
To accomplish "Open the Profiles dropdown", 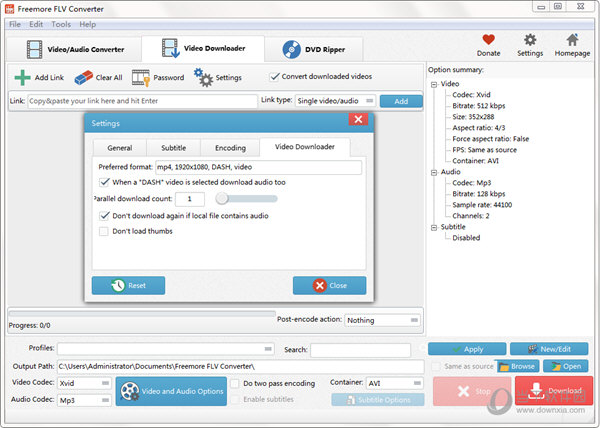I will (166, 349).
